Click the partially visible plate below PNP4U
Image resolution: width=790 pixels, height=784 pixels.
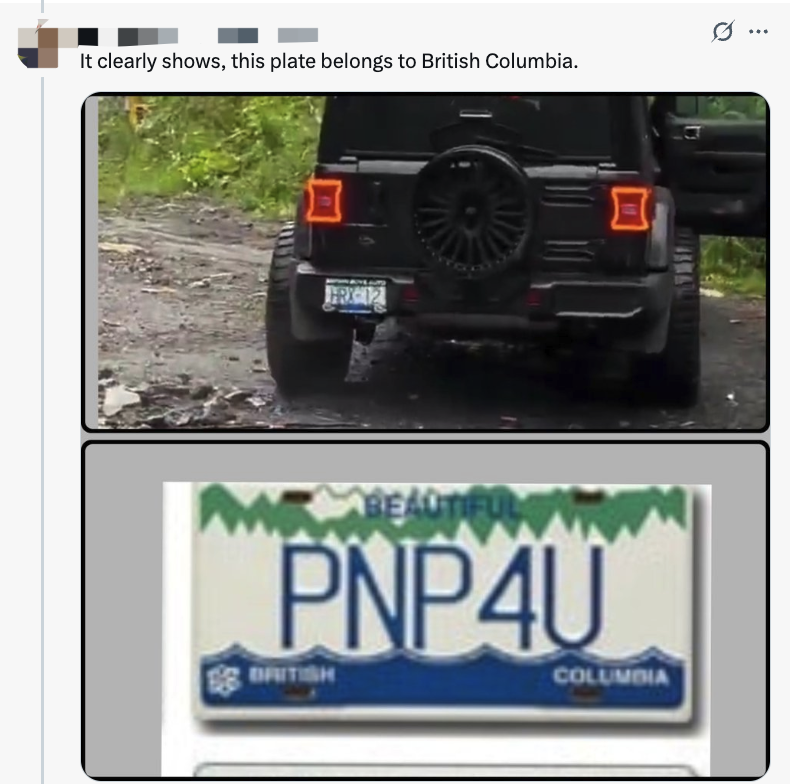(443, 770)
